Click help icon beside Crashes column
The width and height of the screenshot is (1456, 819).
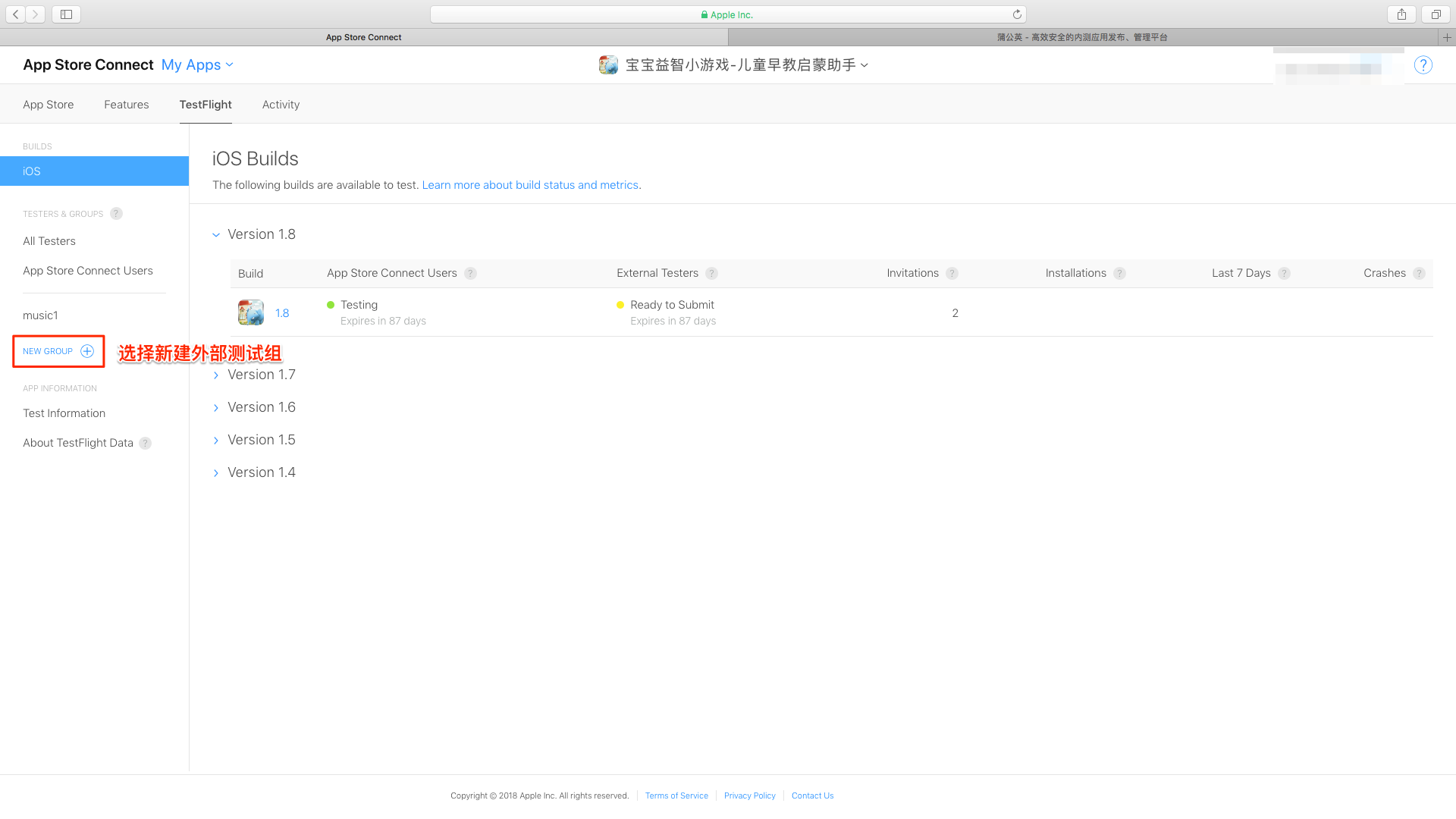coord(1419,273)
